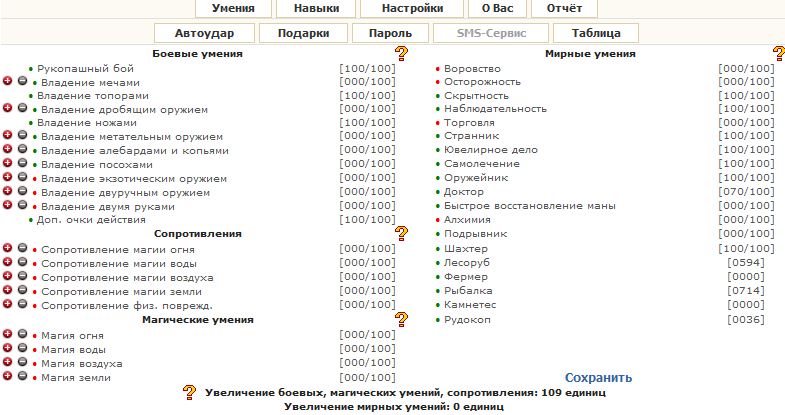The image size is (785, 415).
Task: Open the Таблица button
Action: click(595, 33)
